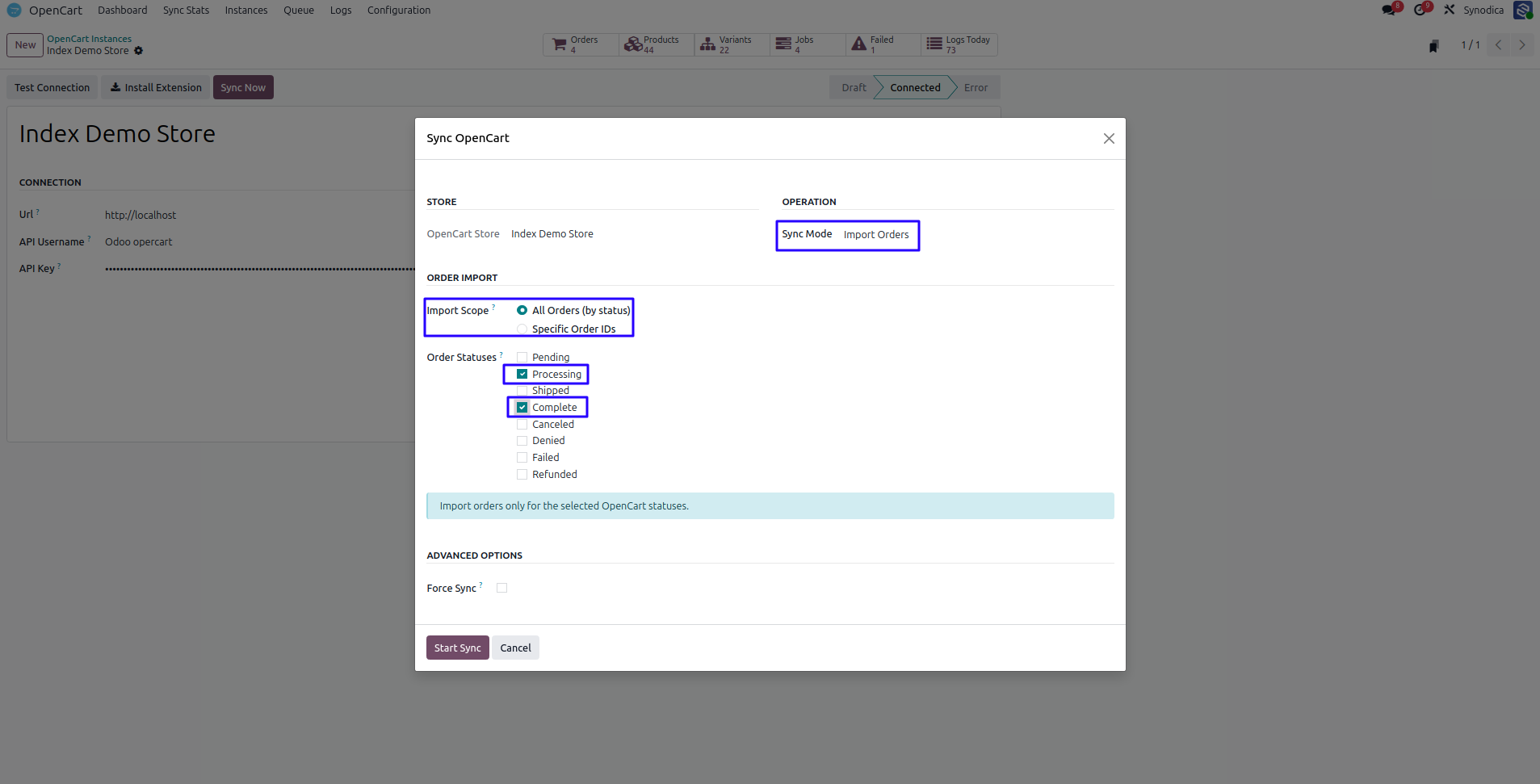Open the Sync Stats menu
Screen dimensions: 1540x784
186,10
